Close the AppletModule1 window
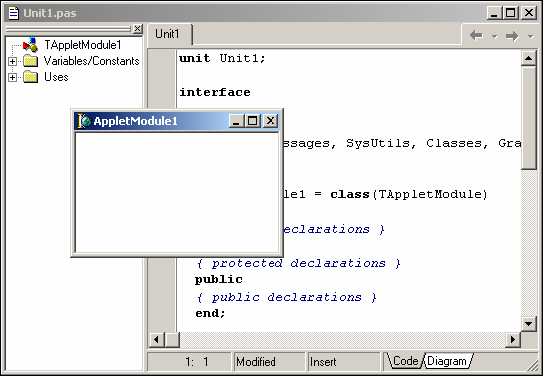 270,121
